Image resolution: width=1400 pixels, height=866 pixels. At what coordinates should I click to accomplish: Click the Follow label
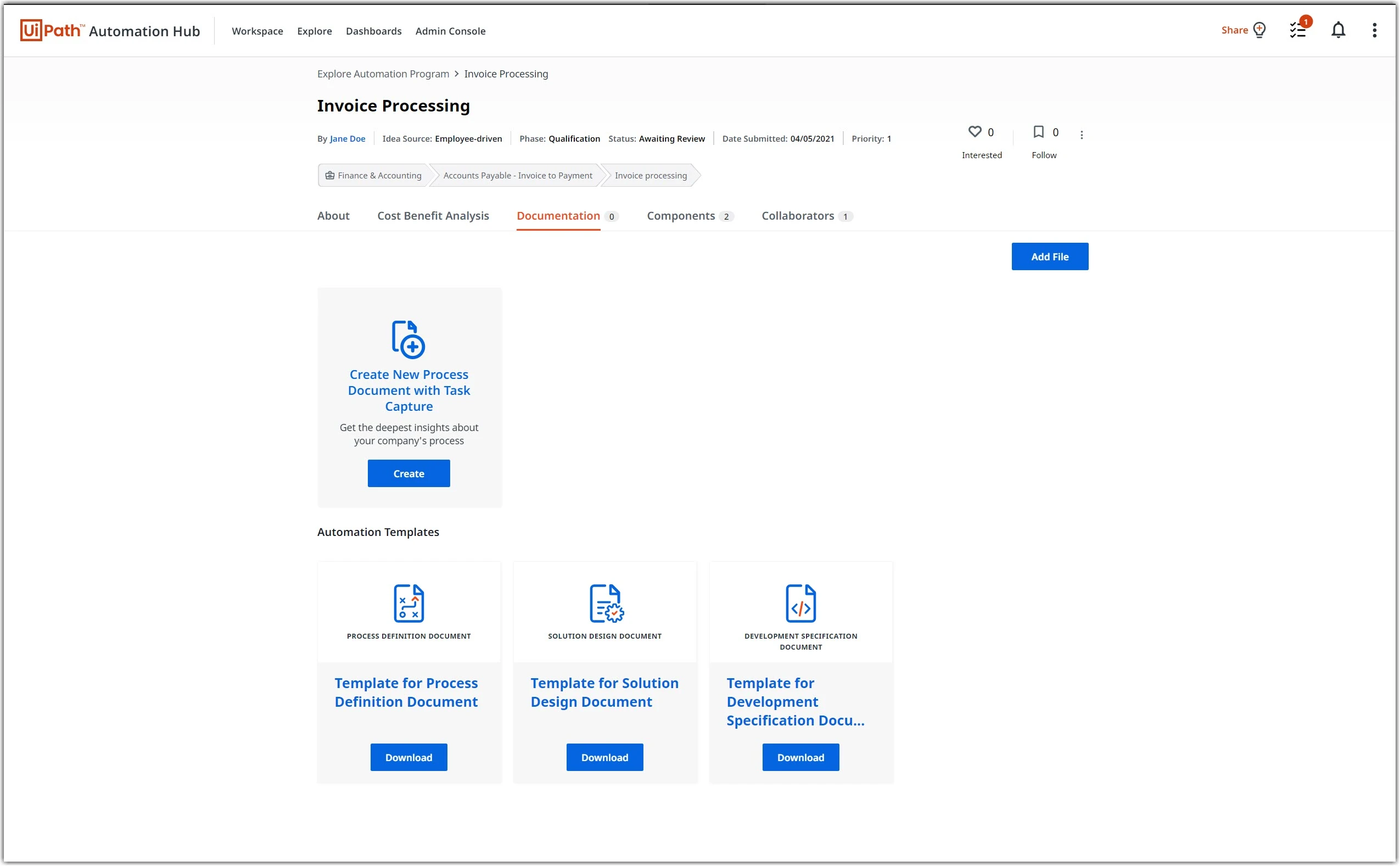pyautogui.click(x=1044, y=155)
